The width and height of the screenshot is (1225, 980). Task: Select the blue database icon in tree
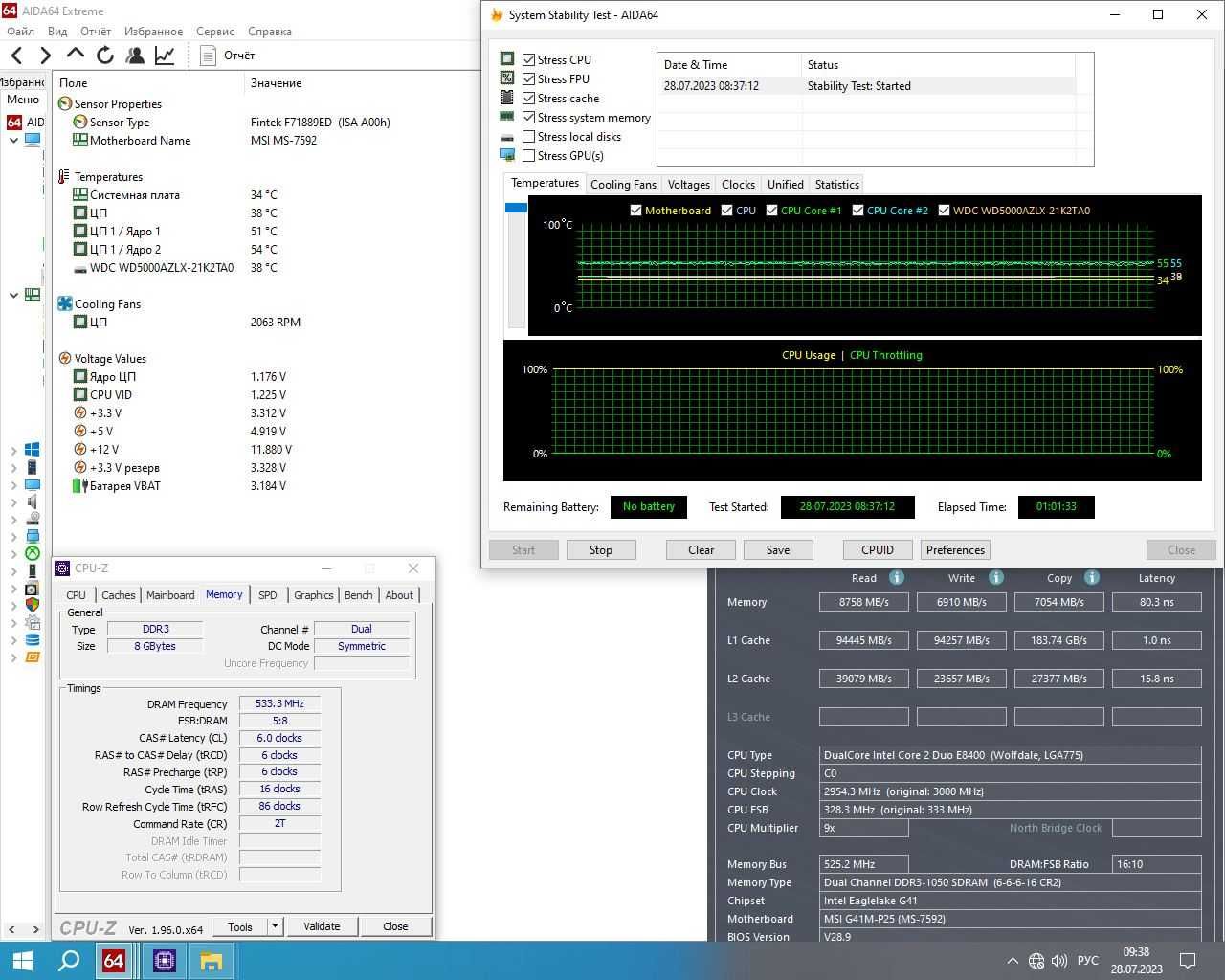tap(33, 639)
